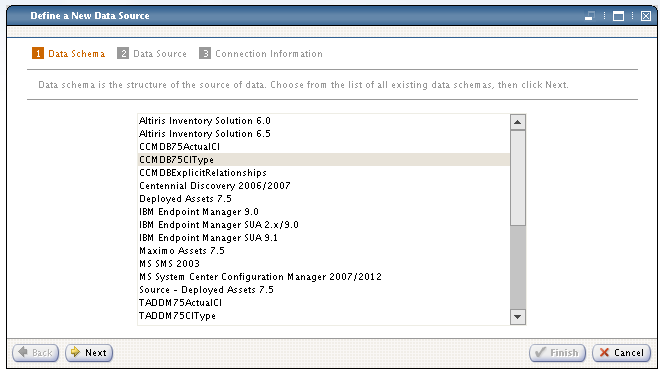Cancel the new data source wizard
Screen dimensions: 660x375
point(622,353)
